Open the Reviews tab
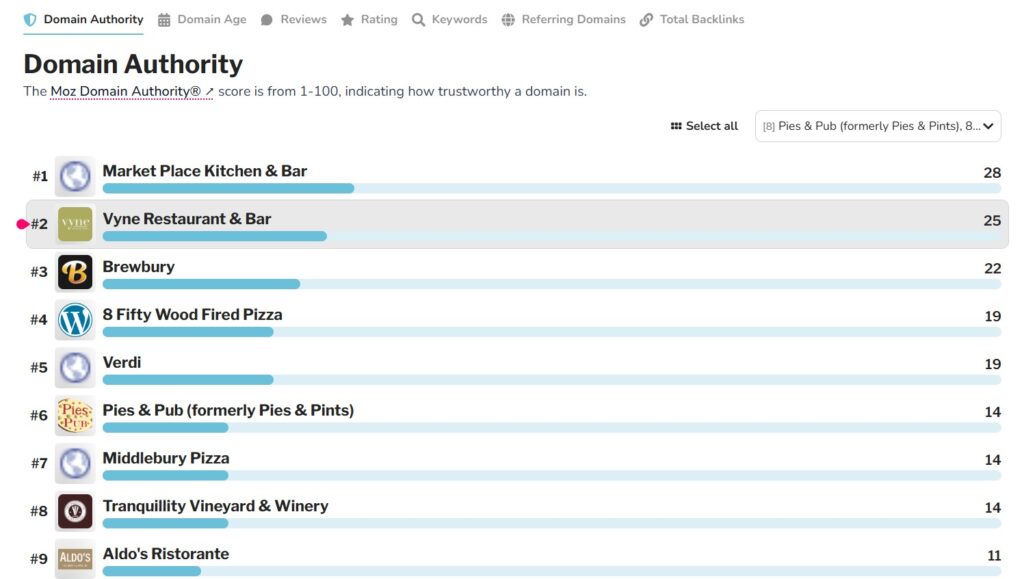The height and width of the screenshot is (579, 1024). [293, 19]
